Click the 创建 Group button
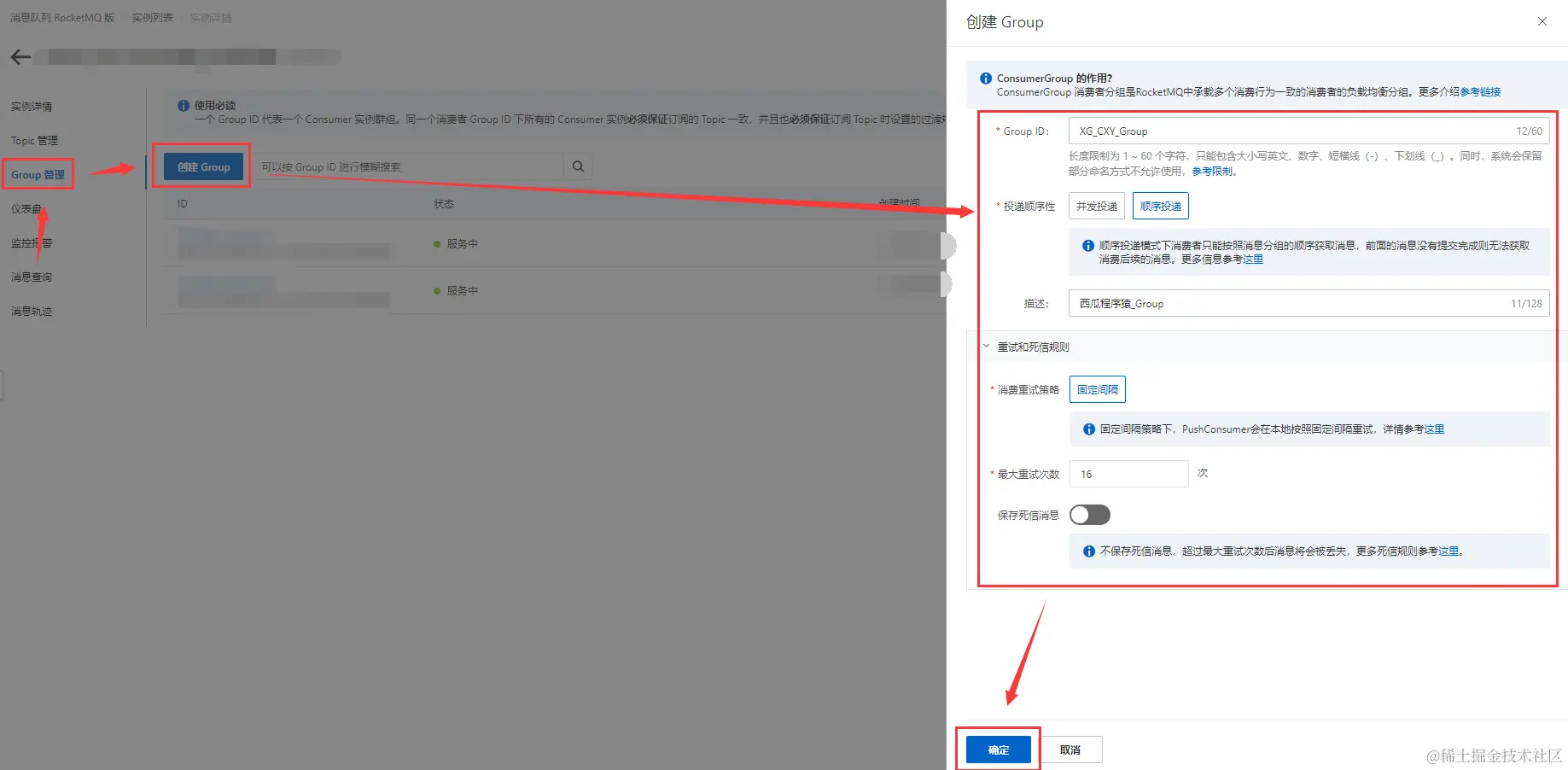 coord(204,166)
